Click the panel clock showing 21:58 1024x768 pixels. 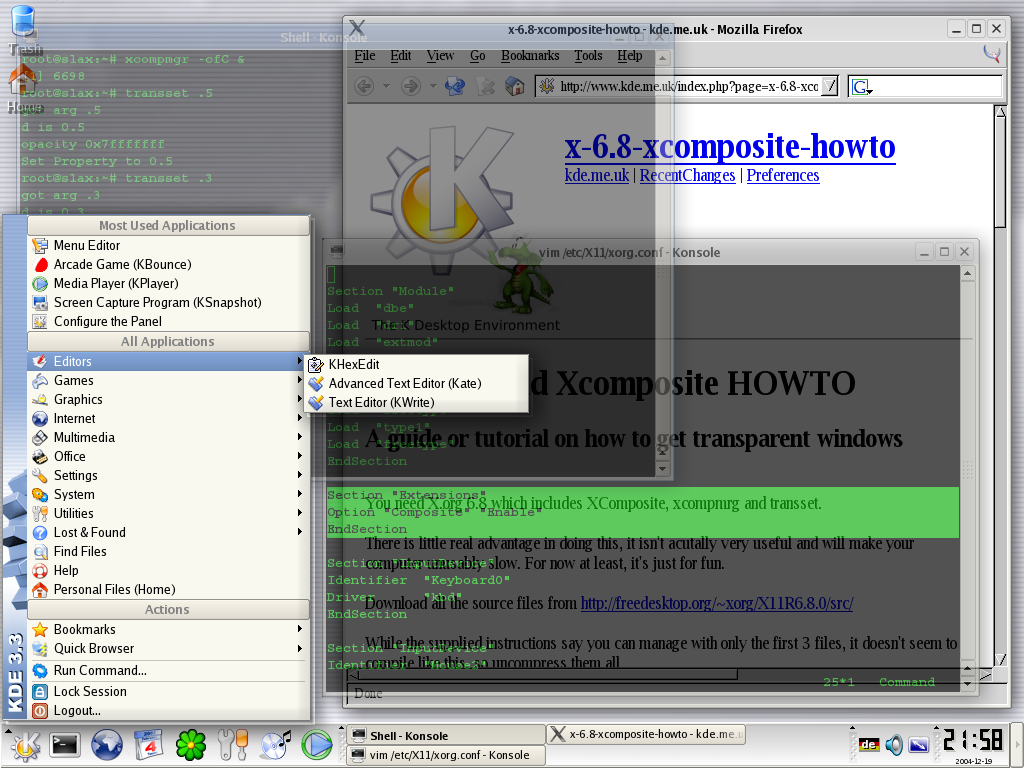click(x=973, y=741)
